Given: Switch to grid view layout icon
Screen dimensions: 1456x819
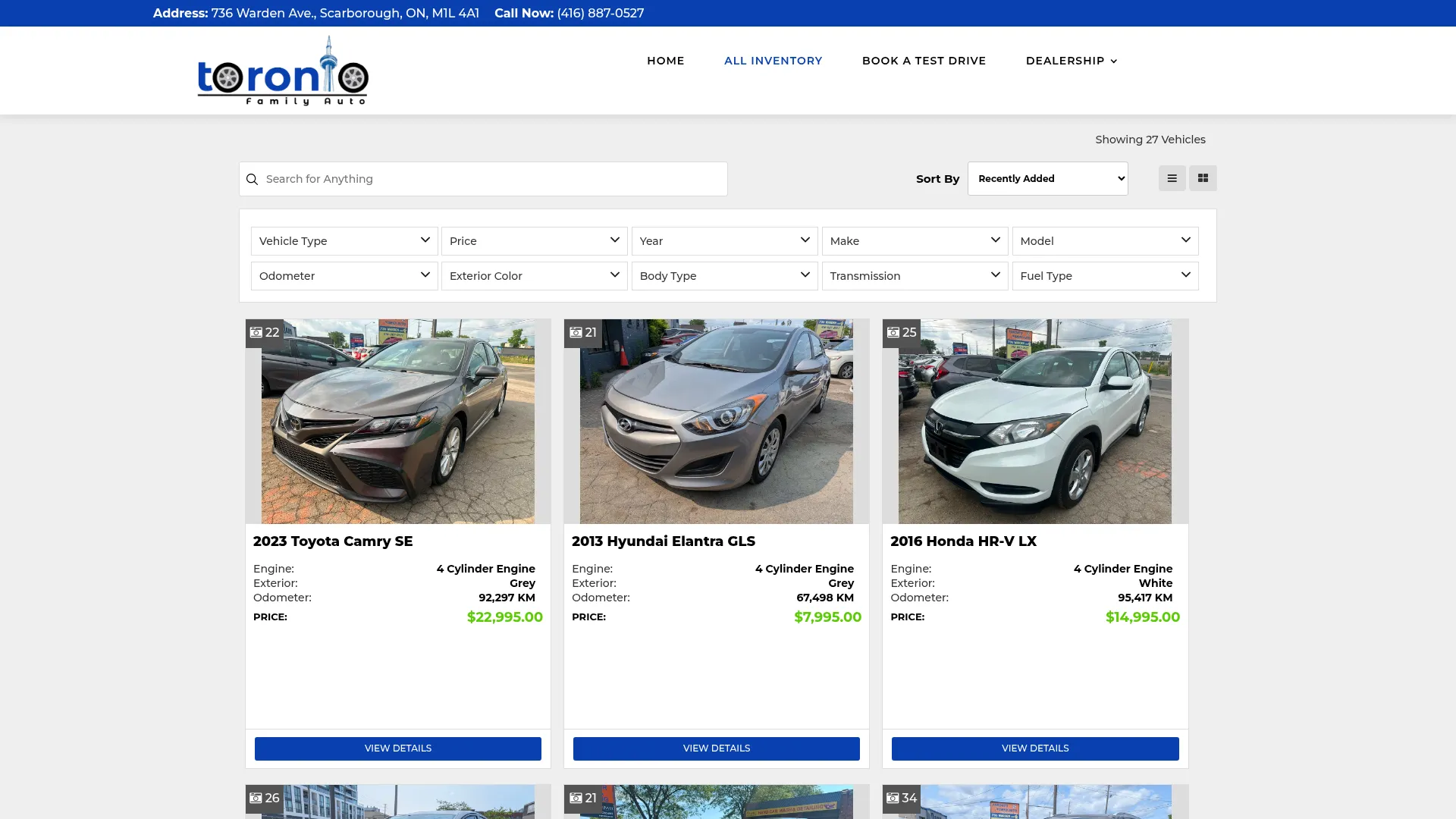Looking at the screenshot, I should tap(1203, 178).
